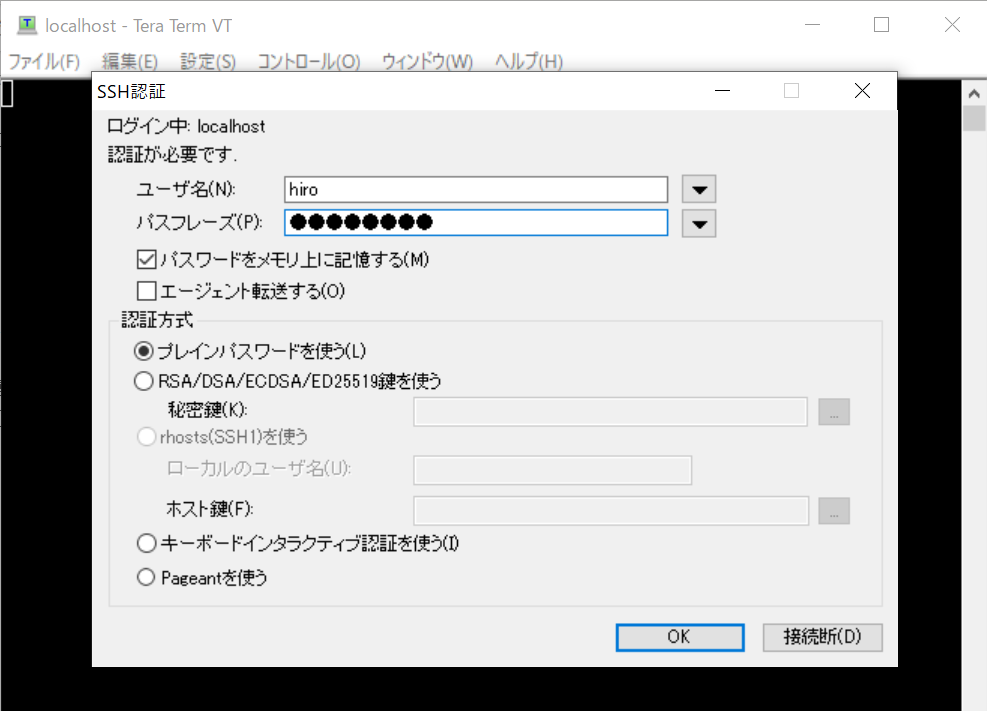Expand the ユーザ名 history dropdown

(x=698, y=188)
